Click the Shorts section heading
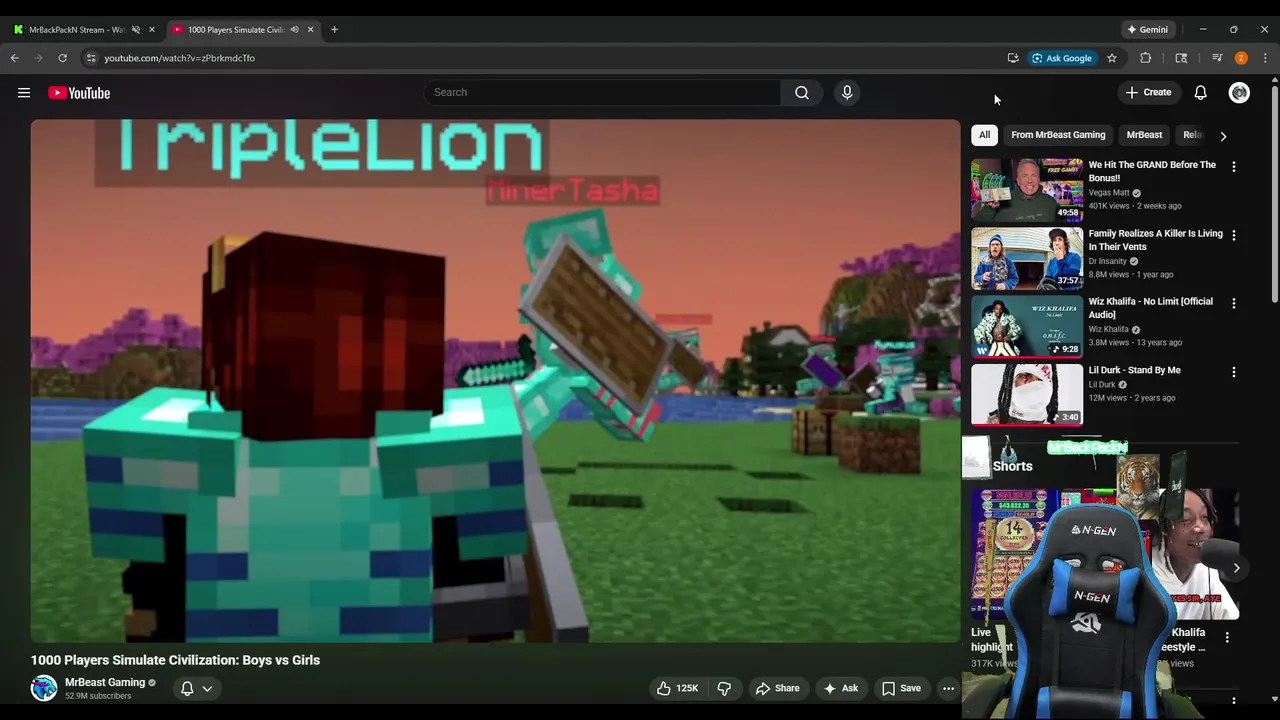1280x720 pixels. click(1012, 466)
